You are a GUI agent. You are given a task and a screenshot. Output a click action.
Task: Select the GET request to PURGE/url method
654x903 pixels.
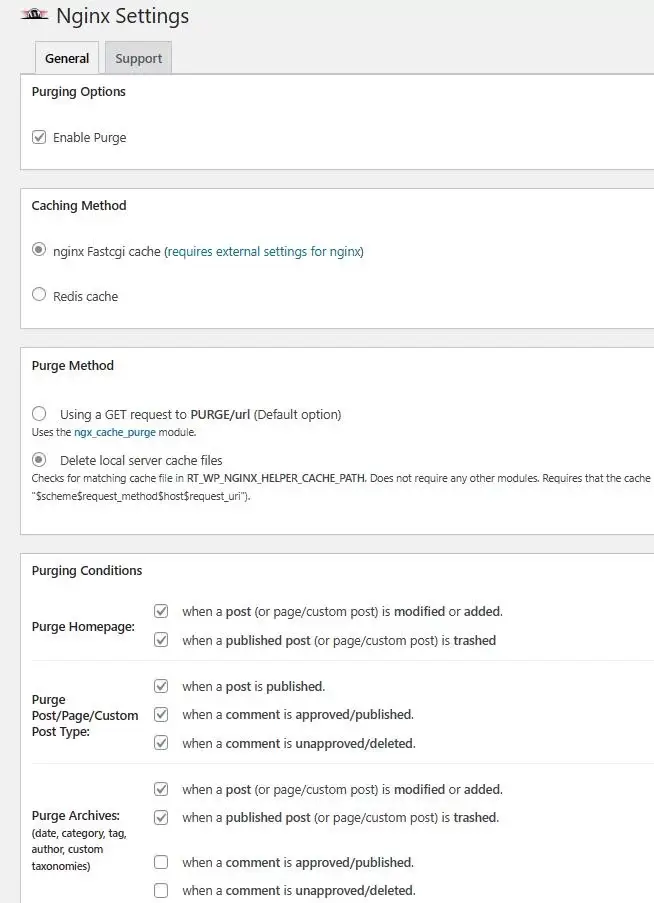(x=40, y=413)
